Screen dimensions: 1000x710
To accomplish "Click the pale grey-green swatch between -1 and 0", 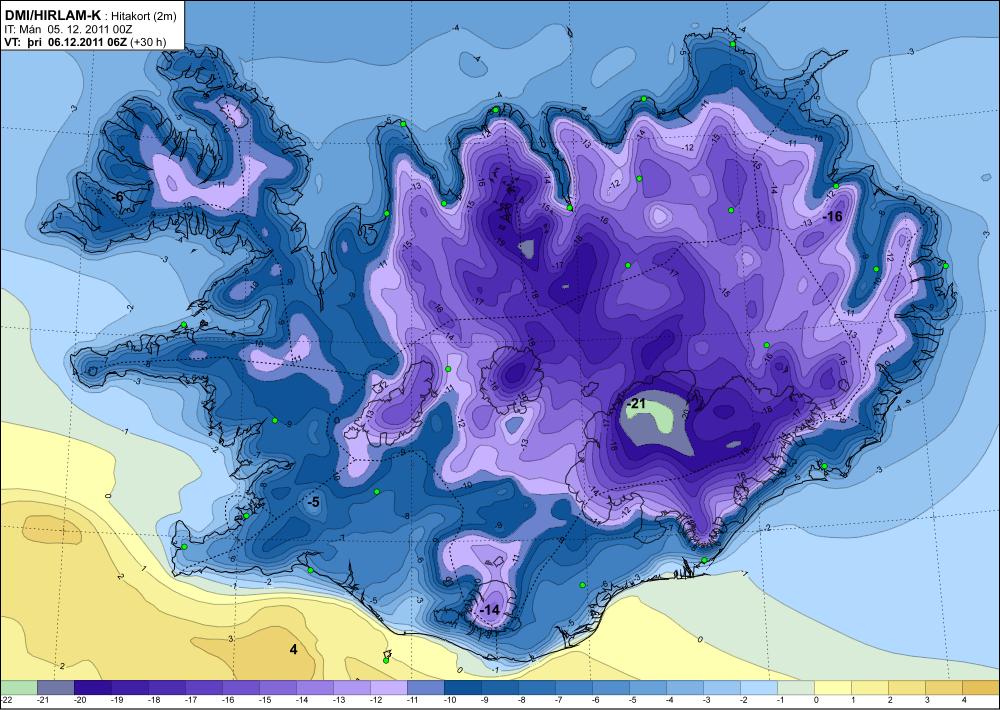I will (795, 687).
